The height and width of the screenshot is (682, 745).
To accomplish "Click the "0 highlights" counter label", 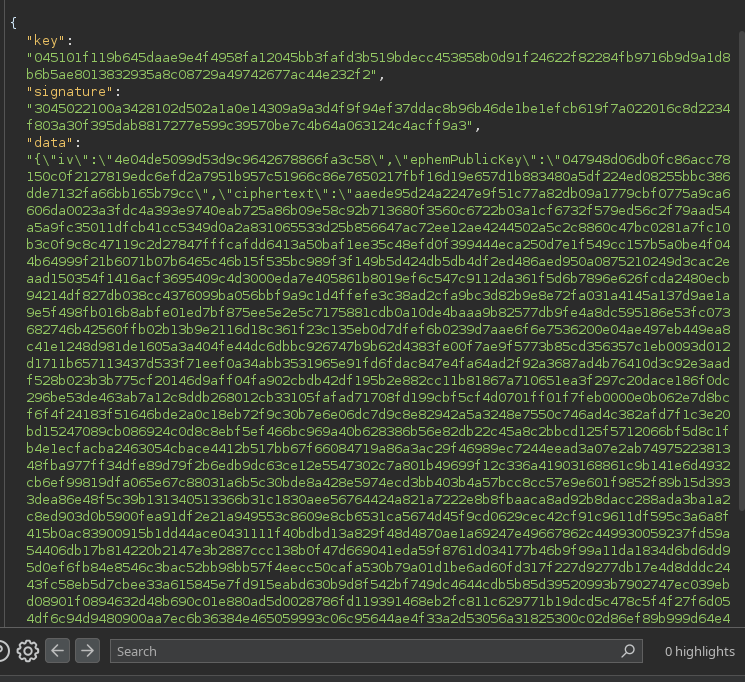I will click(700, 651).
